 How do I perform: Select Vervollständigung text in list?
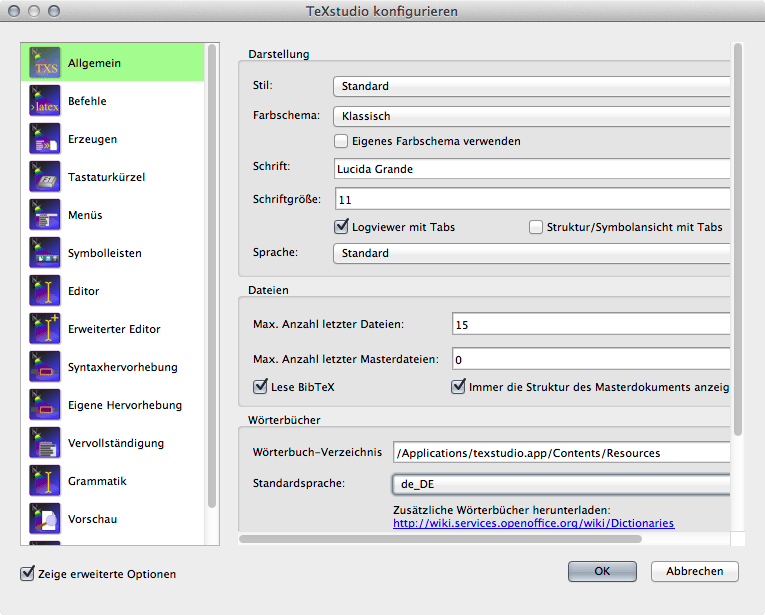point(116,443)
